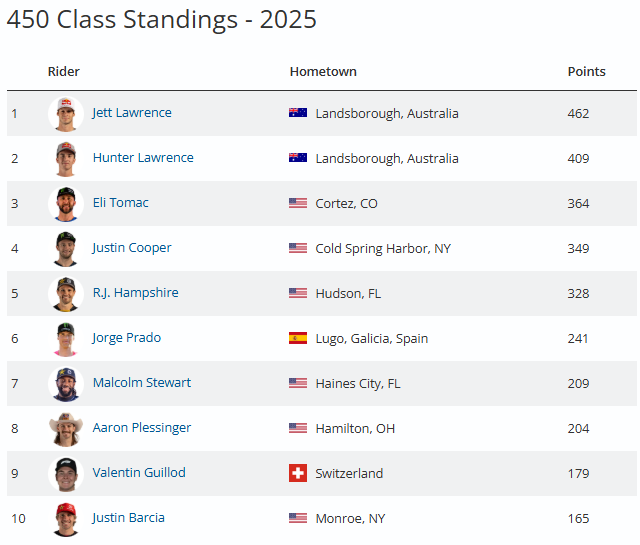Go to Valentin Guillod's rider page
Screen dimensions: 640x545
click(139, 473)
